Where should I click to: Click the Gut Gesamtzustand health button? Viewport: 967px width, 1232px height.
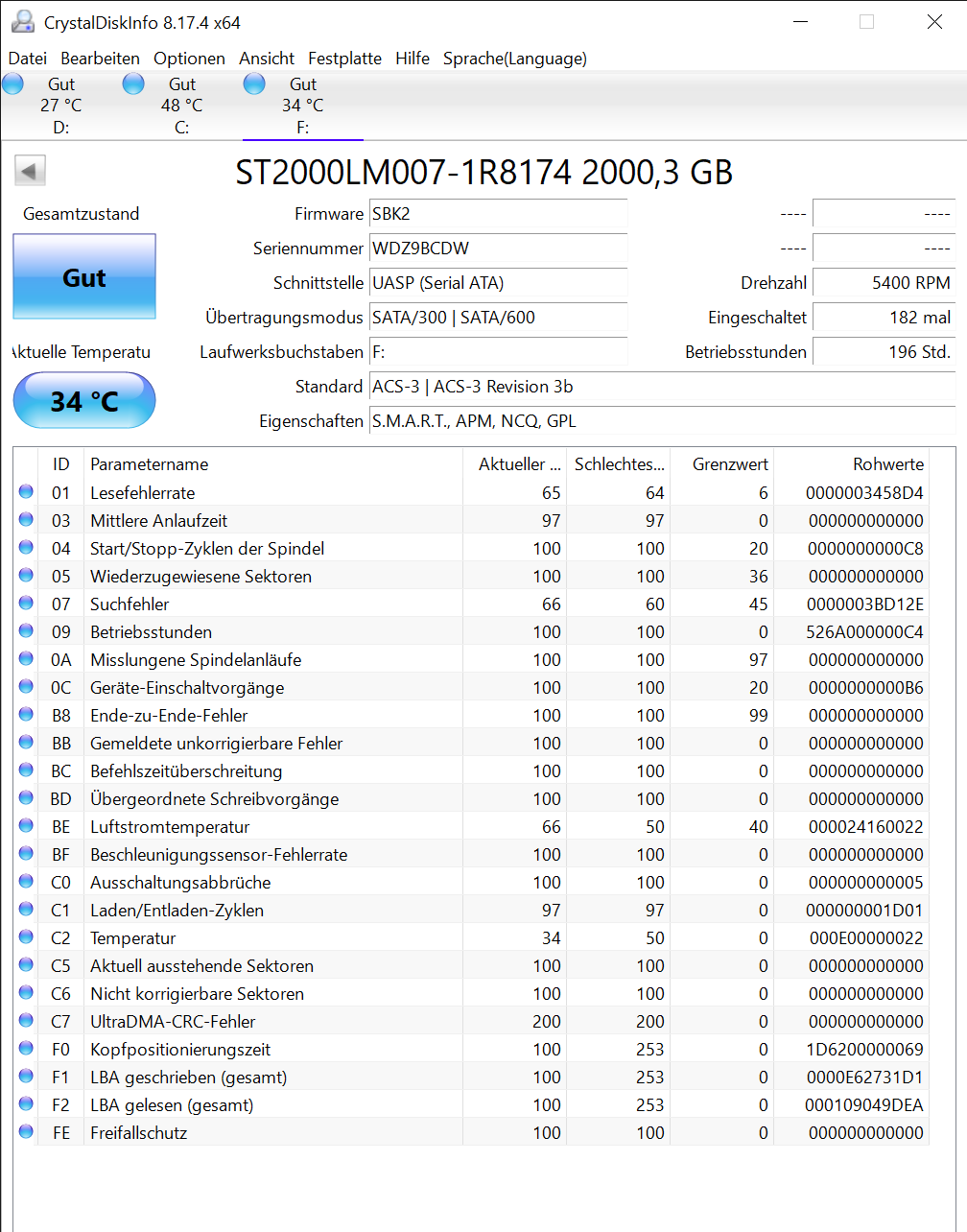click(83, 276)
